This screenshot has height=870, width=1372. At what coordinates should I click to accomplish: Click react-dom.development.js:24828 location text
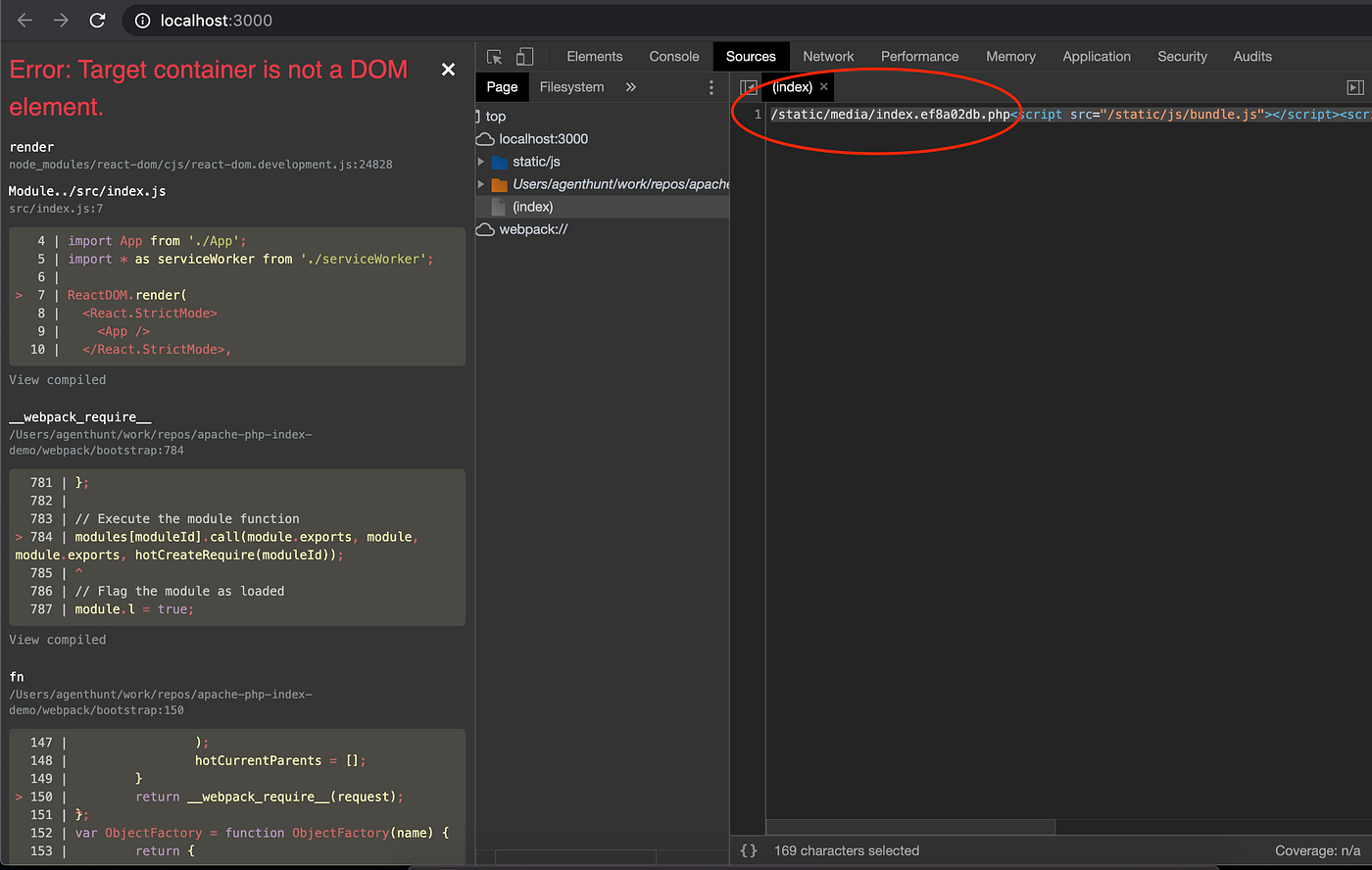[201, 165]
